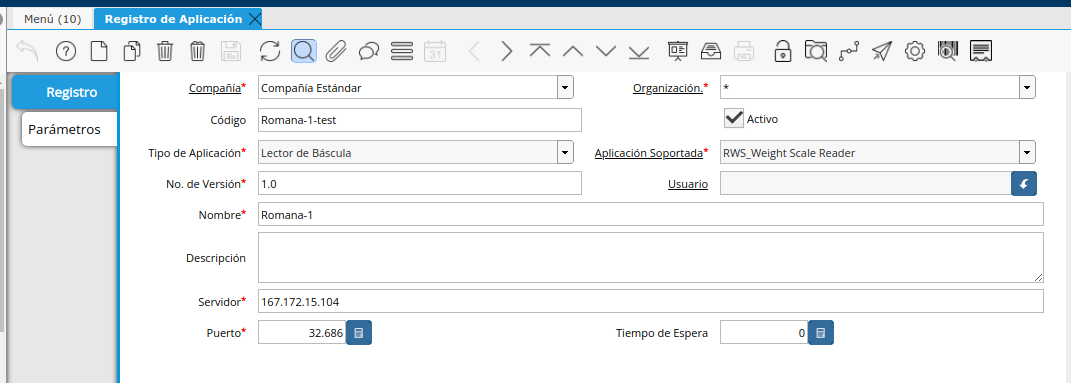Click the padlock Private Access icon

pyautogui.click(x=783, y=51)
